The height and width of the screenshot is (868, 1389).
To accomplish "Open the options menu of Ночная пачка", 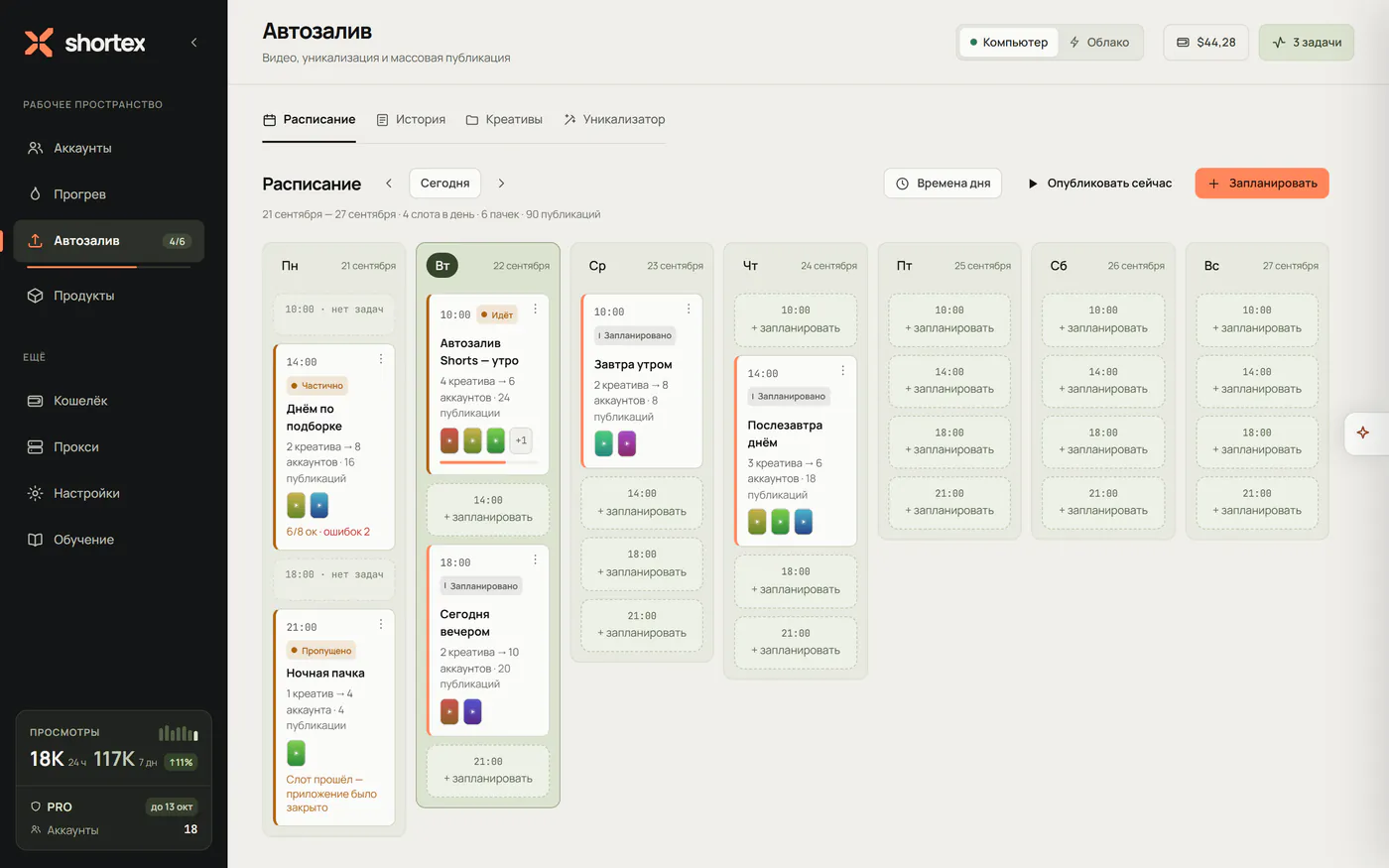I will pos(381,624).
